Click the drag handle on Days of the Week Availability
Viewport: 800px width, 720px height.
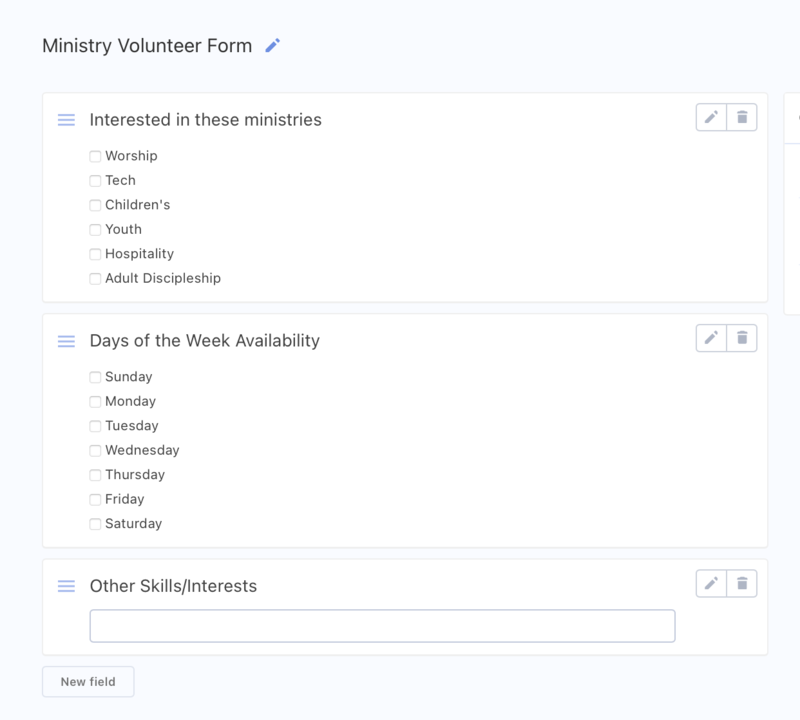[66, 340]
